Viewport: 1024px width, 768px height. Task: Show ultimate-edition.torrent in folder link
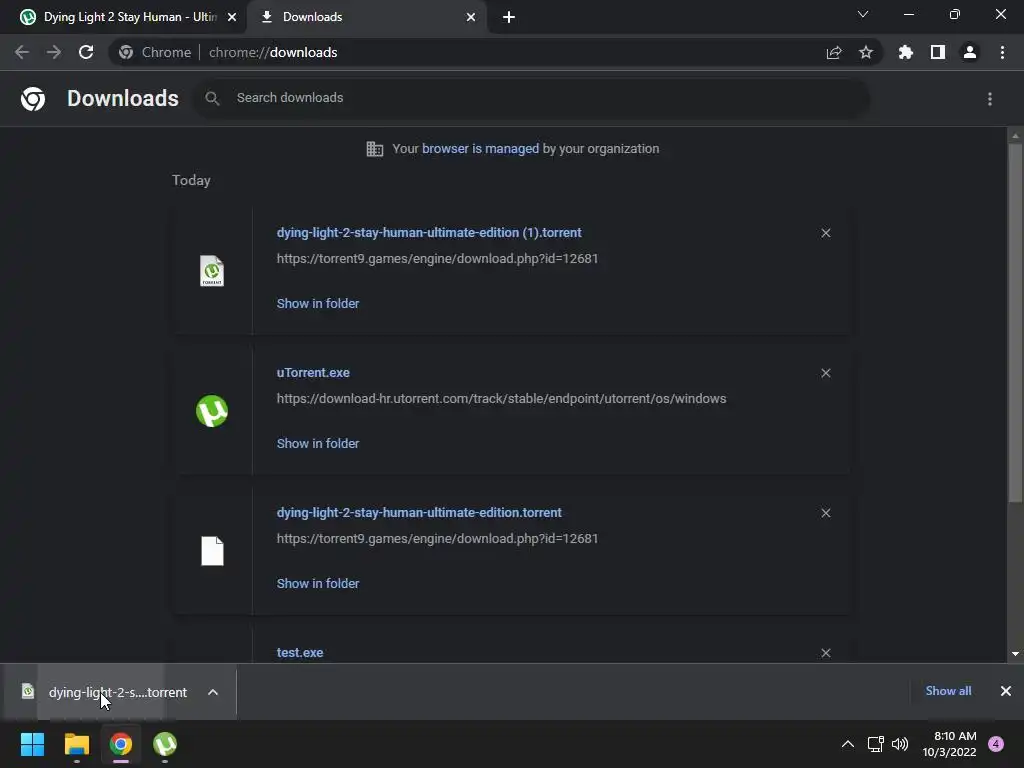tap(318, 584)
